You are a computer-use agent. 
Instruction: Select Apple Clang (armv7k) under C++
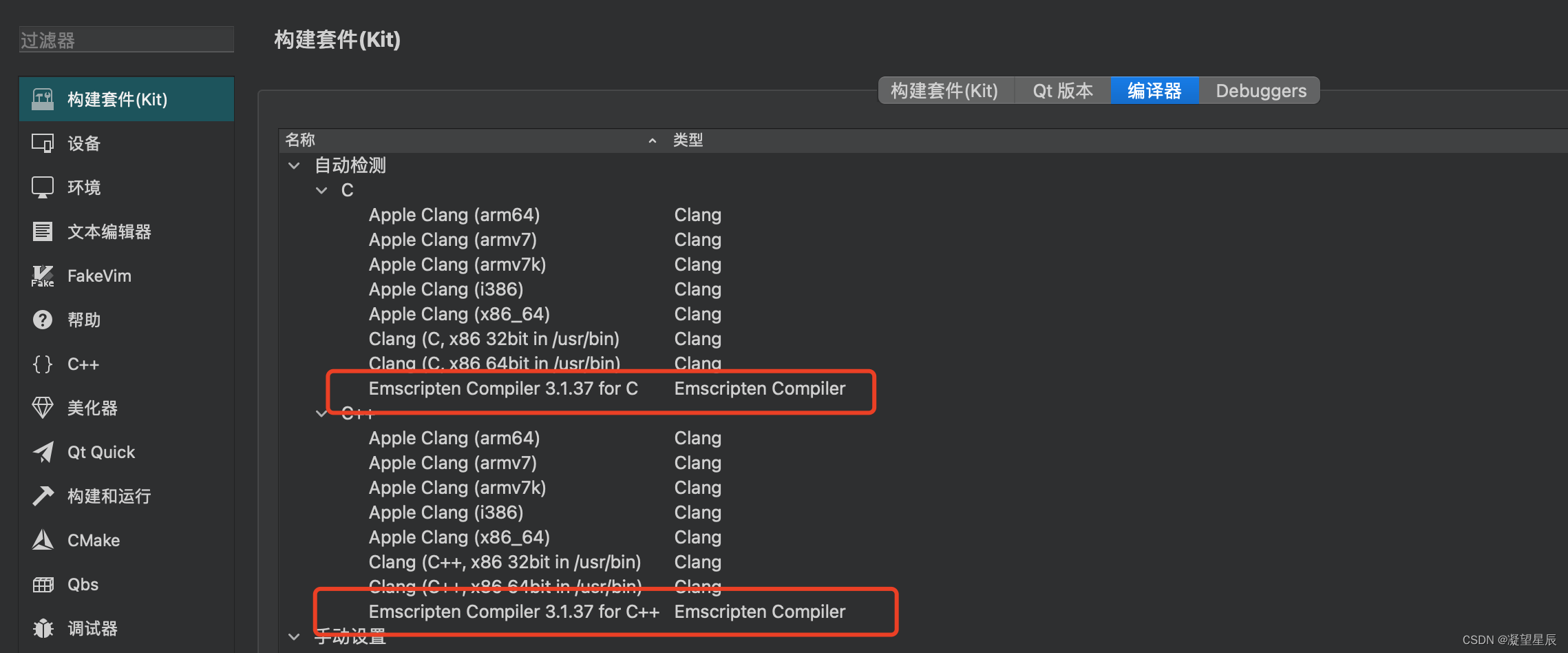[457, 488]
